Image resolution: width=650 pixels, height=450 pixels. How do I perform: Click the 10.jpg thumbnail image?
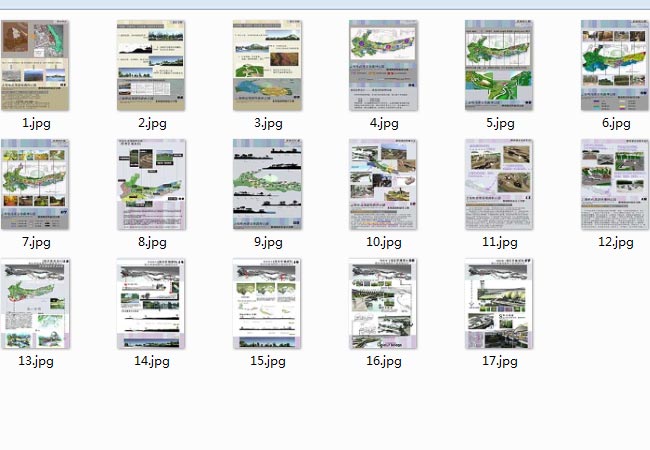(x=384, y=184)
